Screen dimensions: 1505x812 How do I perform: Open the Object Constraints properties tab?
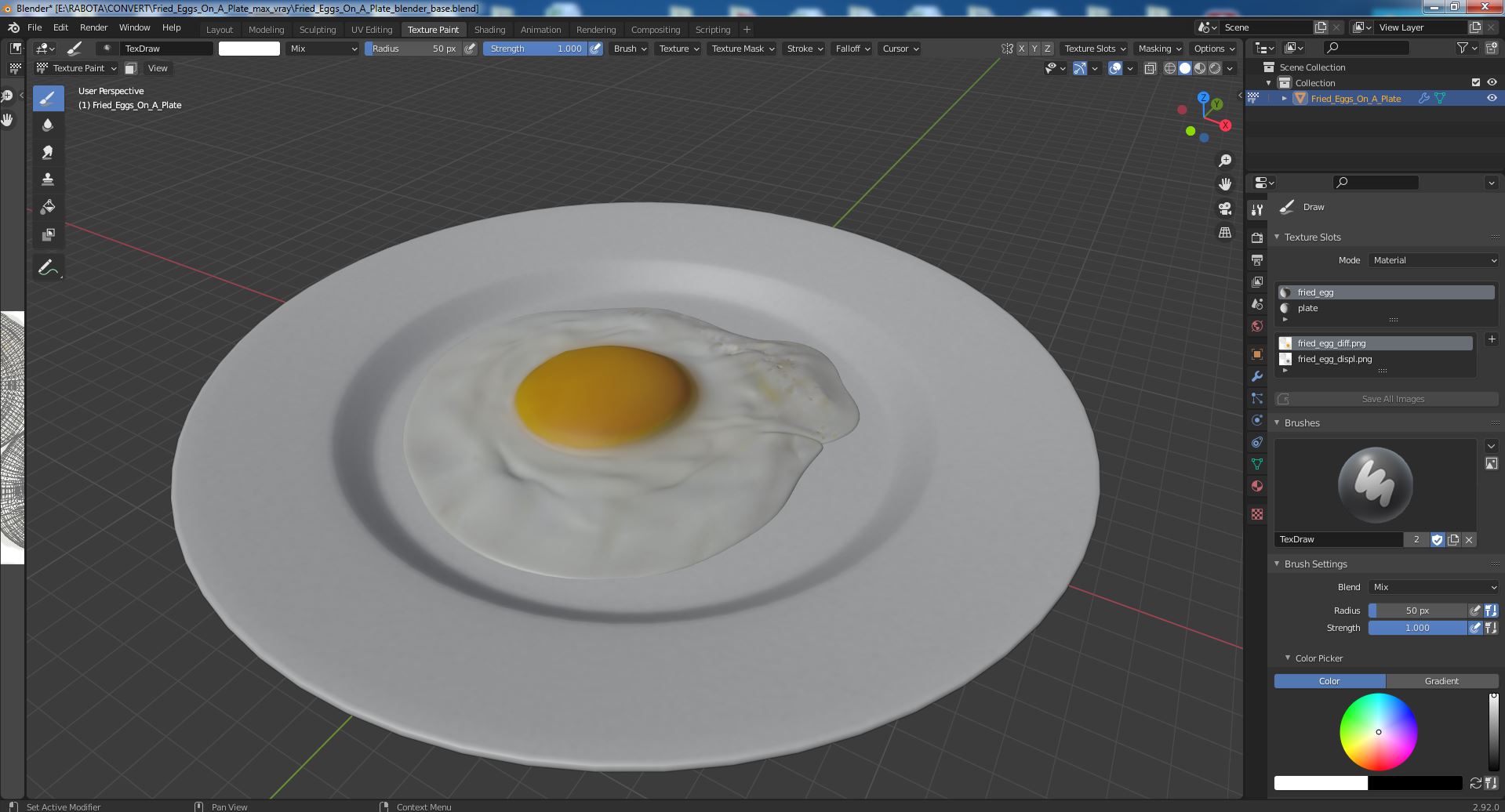pyautogui.click(x=1257, y=442)
